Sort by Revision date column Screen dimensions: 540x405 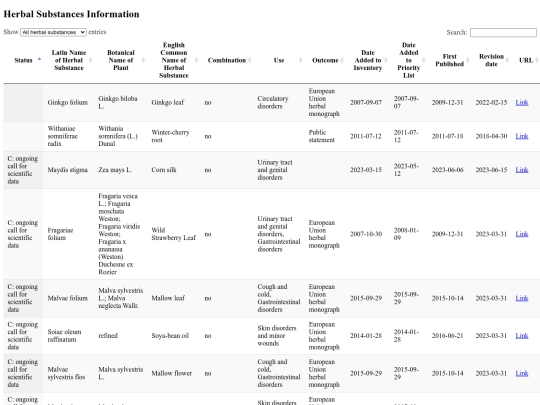491,60
